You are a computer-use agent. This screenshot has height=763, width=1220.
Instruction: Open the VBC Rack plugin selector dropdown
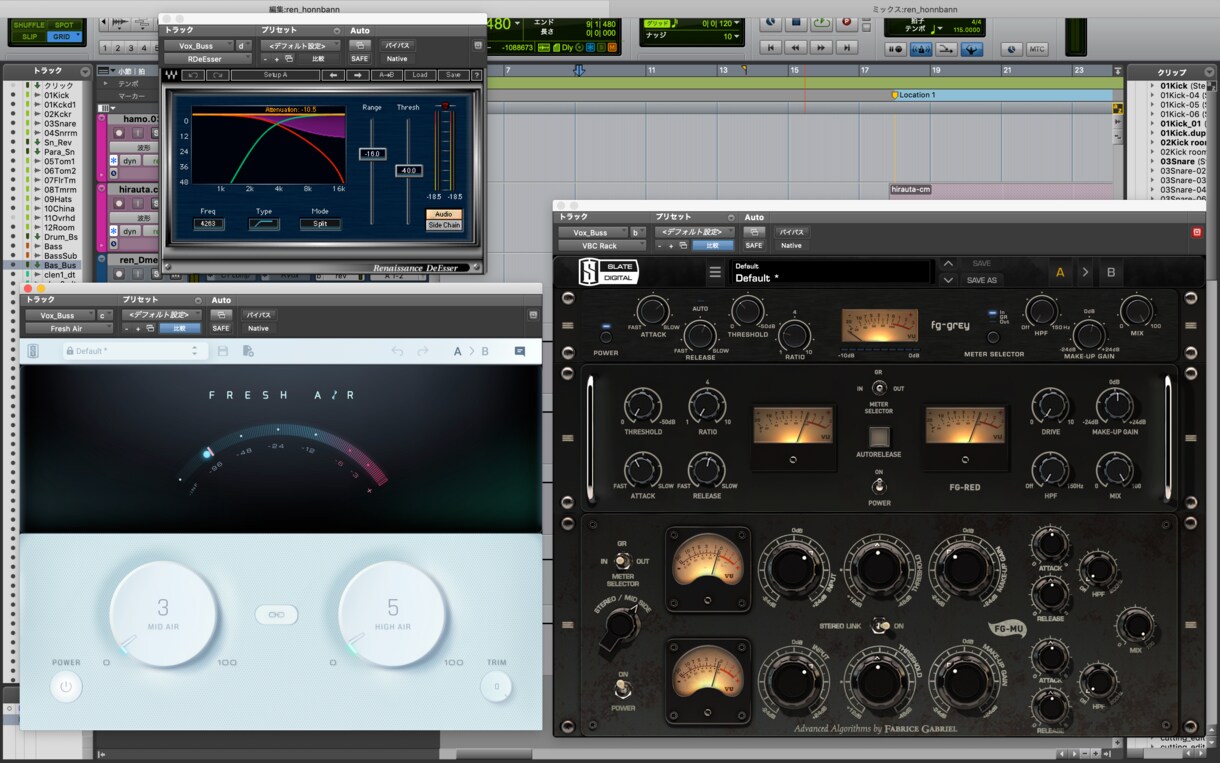tap(602, 245)
